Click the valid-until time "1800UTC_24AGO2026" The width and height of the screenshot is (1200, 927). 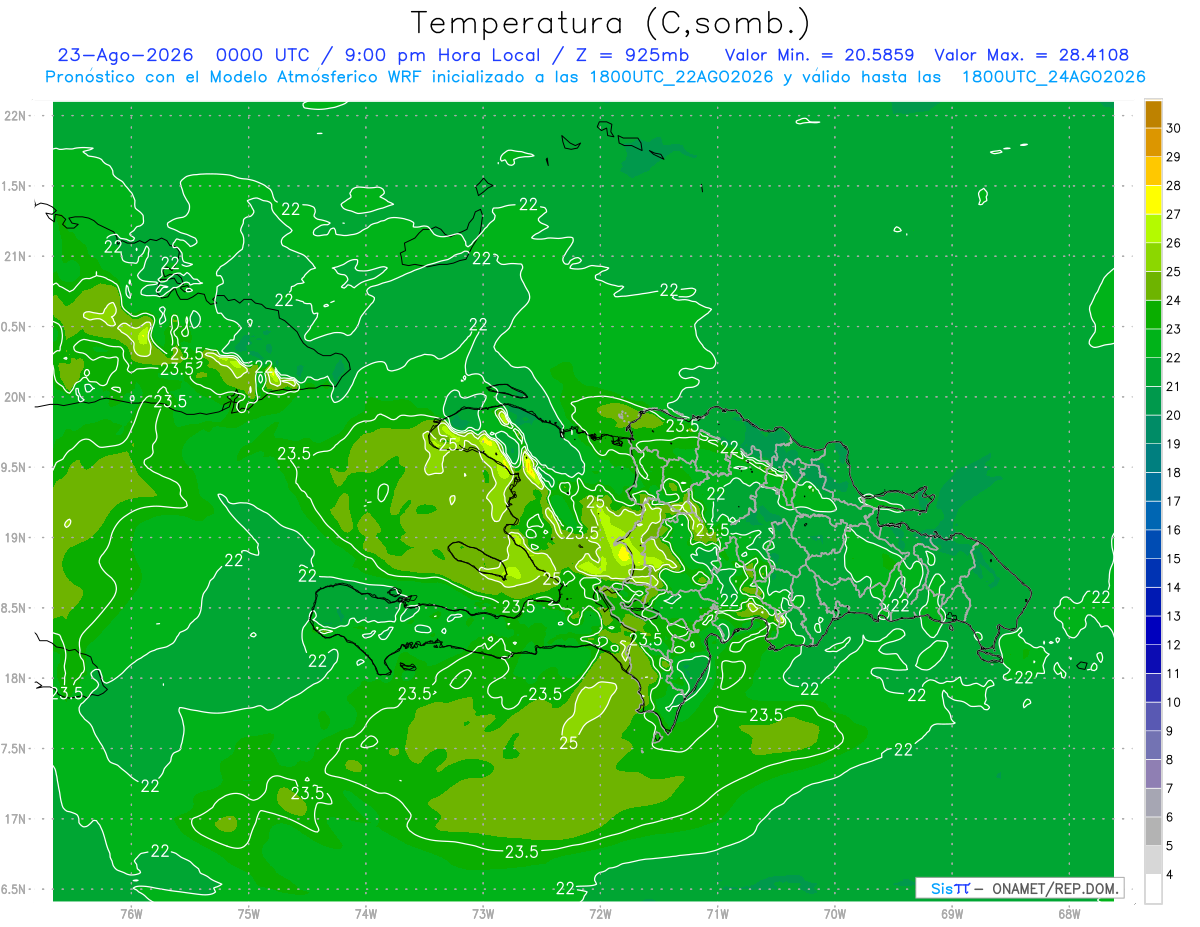[1053, 77]
